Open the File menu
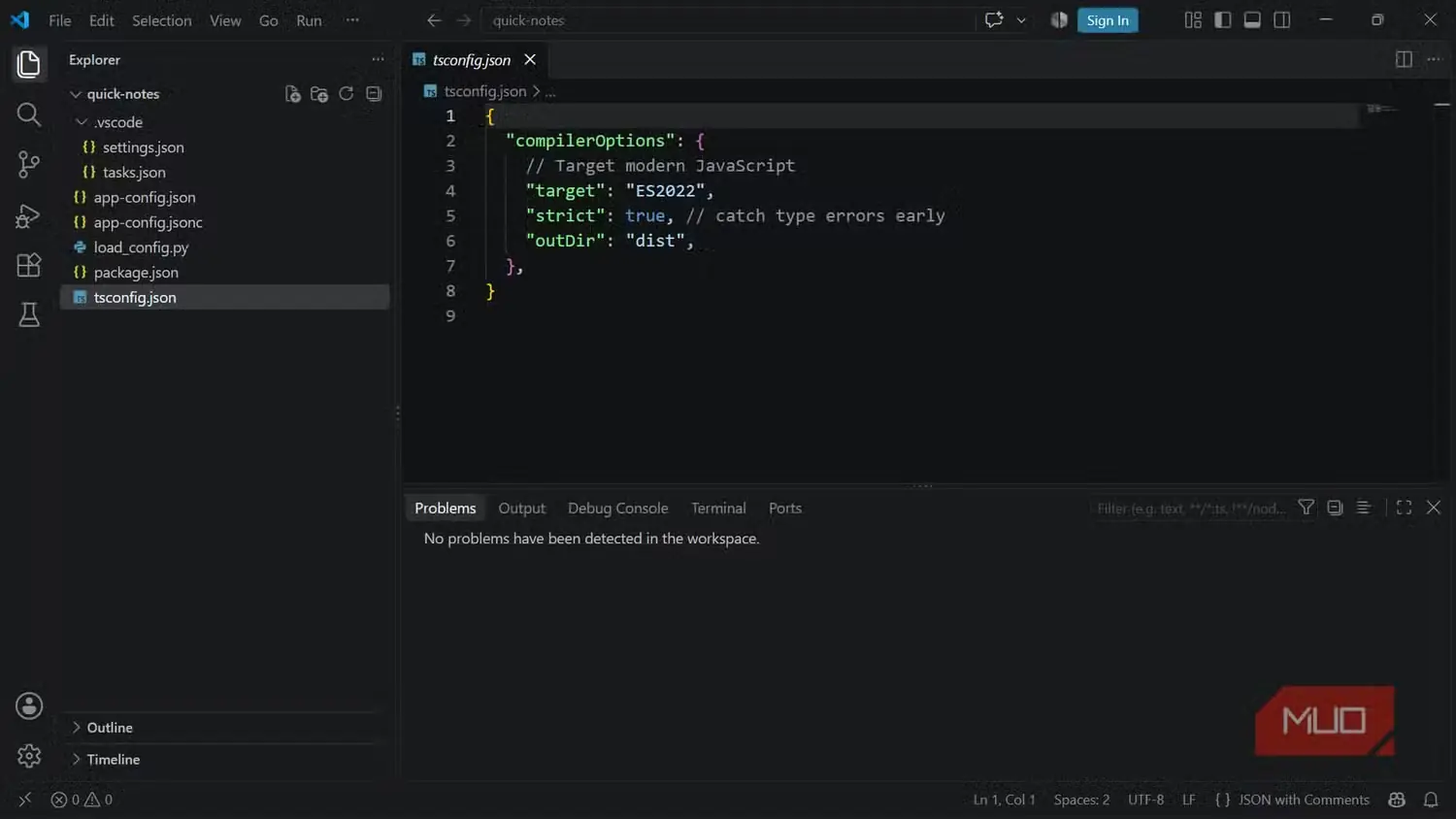 click(x=60, y=20)
